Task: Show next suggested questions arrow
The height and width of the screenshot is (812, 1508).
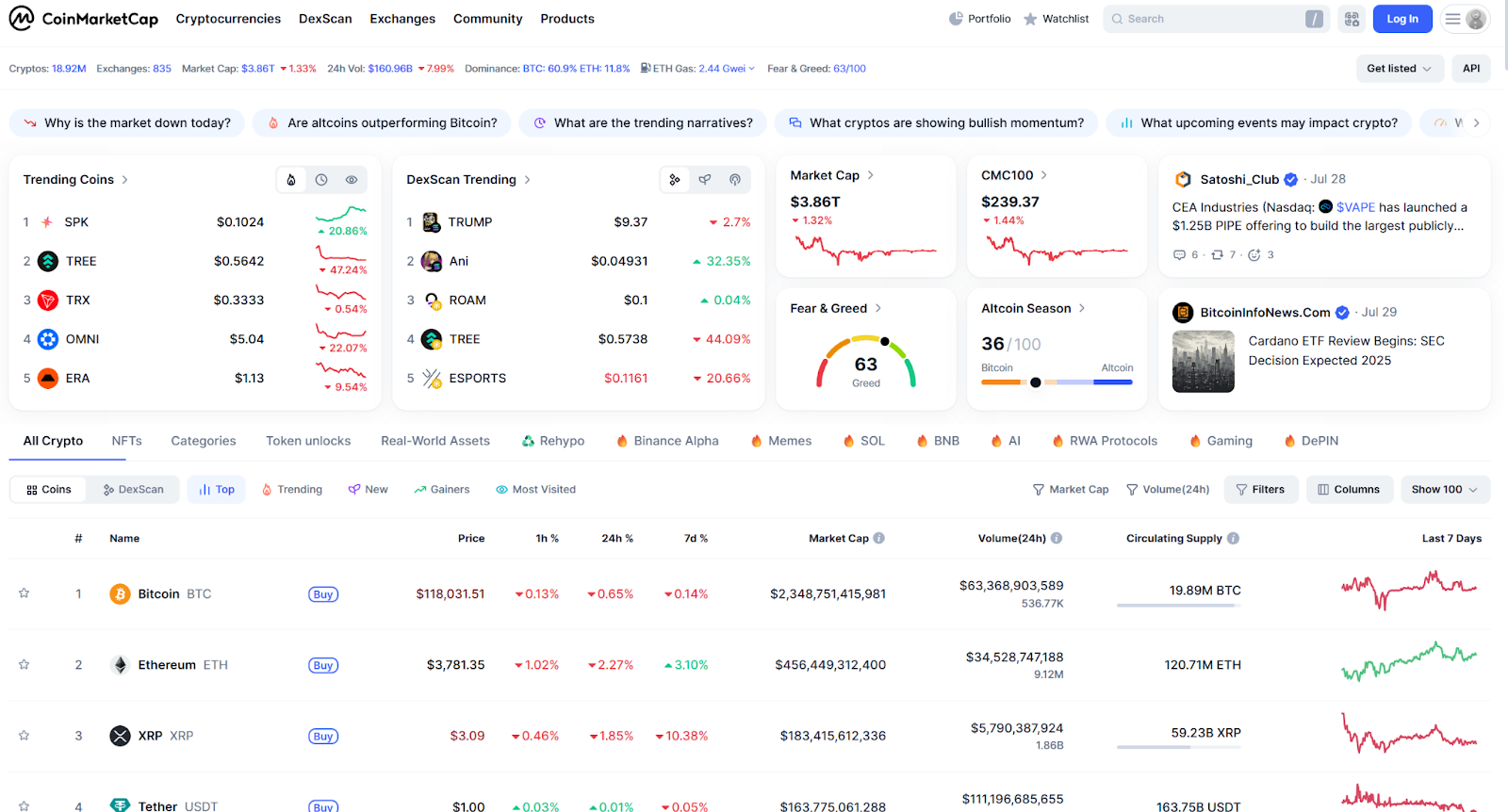Action: click(x=1476, y=123)
